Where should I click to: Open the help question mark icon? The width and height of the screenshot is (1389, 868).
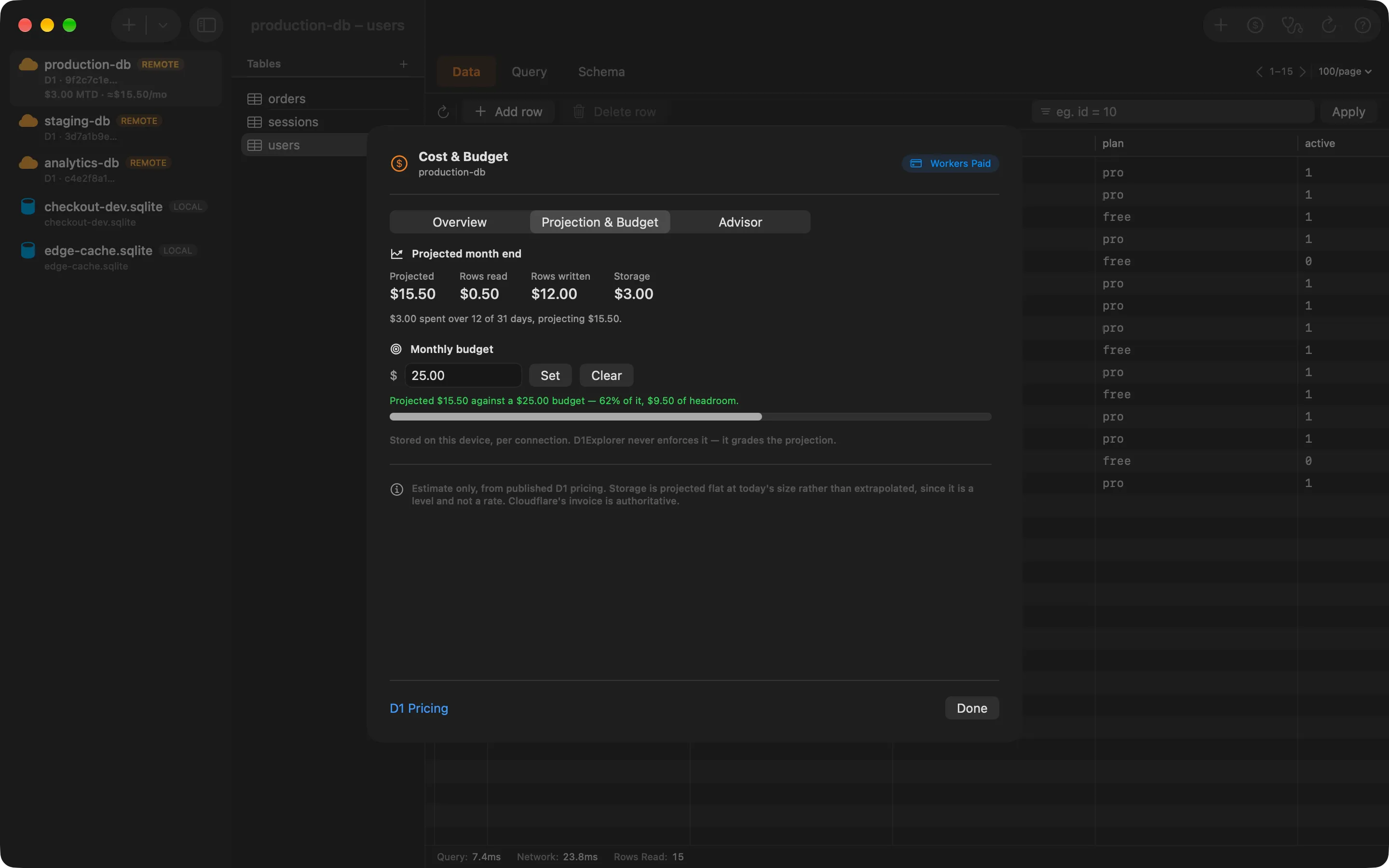pyautogui.click(x=1362, y=25)
